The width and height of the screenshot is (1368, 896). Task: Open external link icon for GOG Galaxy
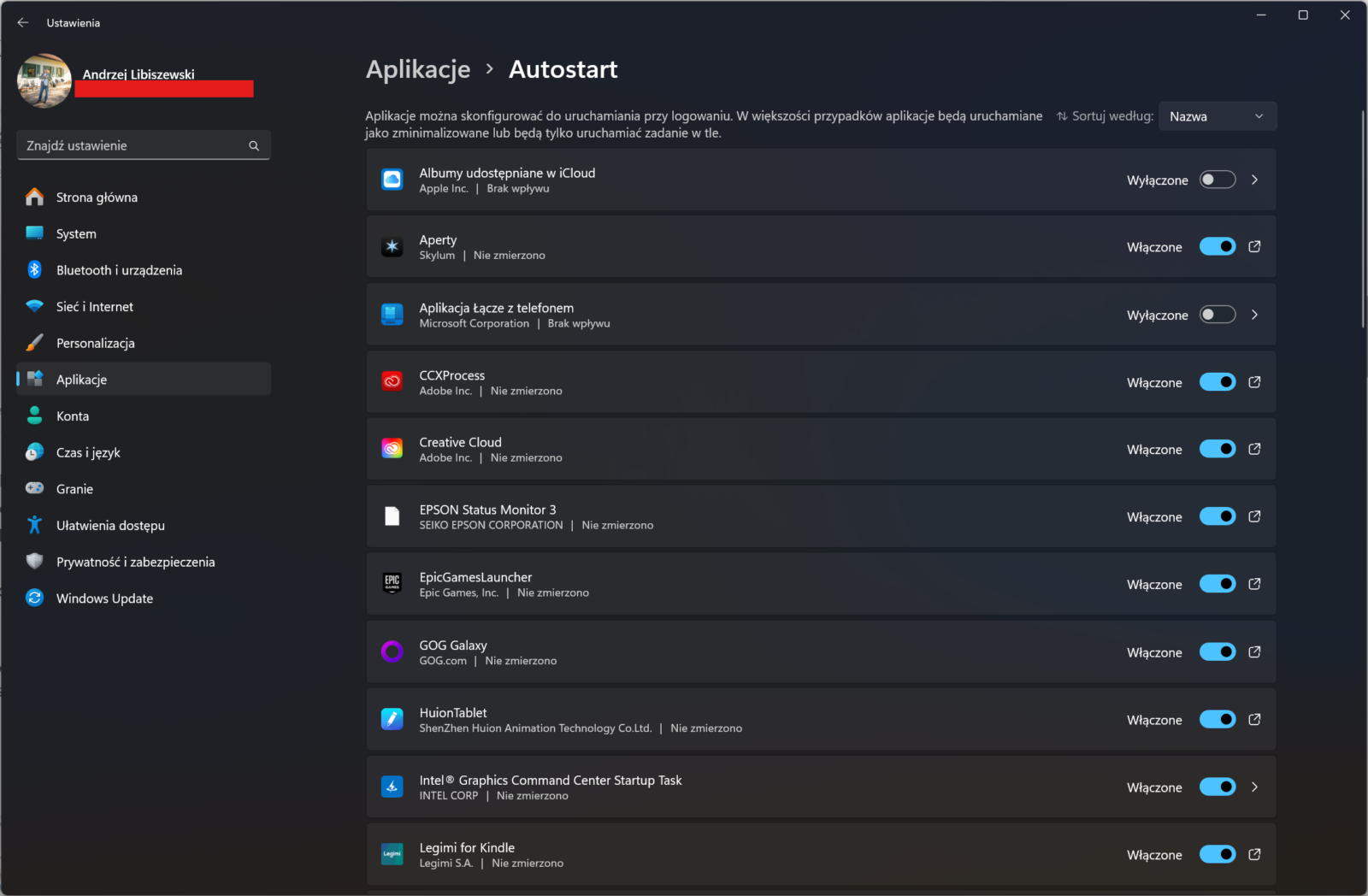click(1254, 652)
